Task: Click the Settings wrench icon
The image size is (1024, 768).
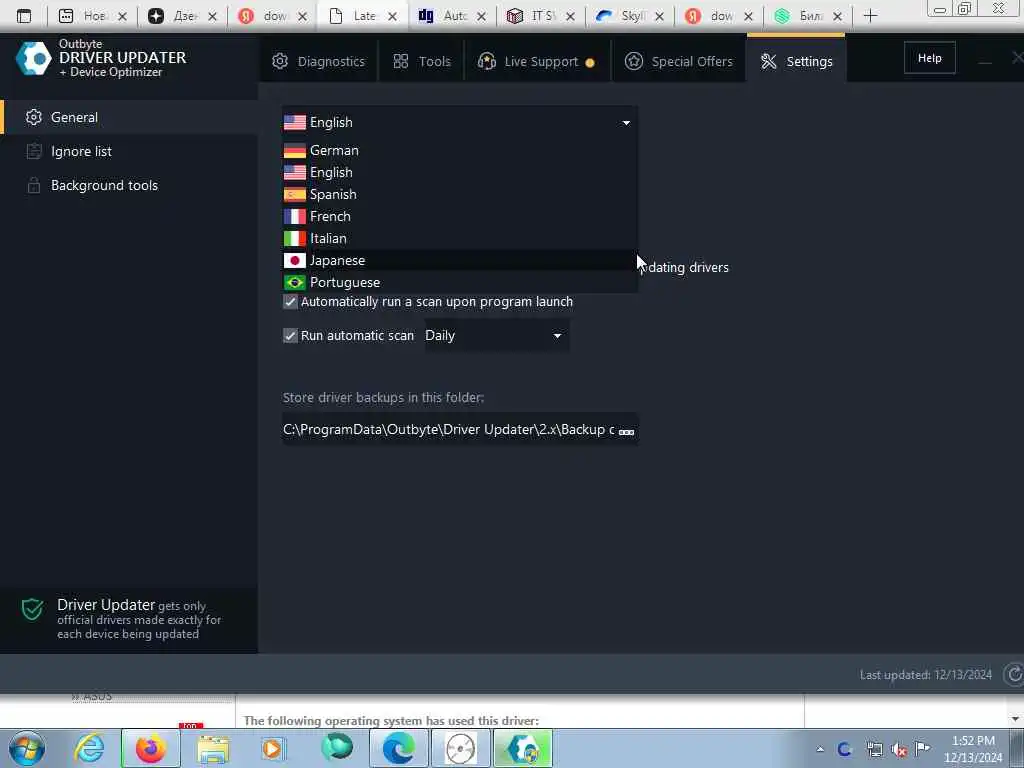Action: pos(769,61)
